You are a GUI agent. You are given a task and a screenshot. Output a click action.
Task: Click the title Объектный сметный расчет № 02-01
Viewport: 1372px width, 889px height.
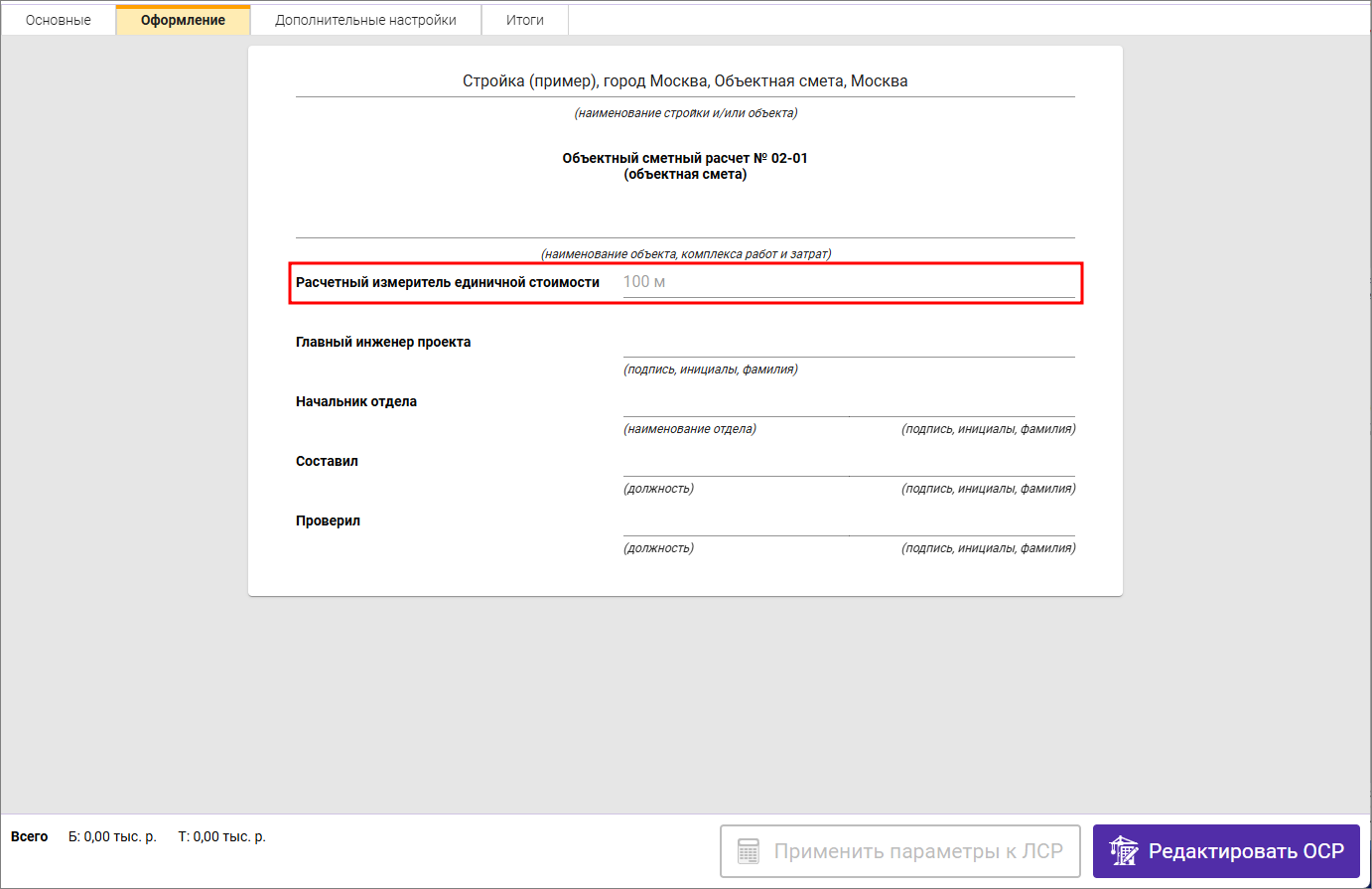pyautogui.click(x=685, y=158)
